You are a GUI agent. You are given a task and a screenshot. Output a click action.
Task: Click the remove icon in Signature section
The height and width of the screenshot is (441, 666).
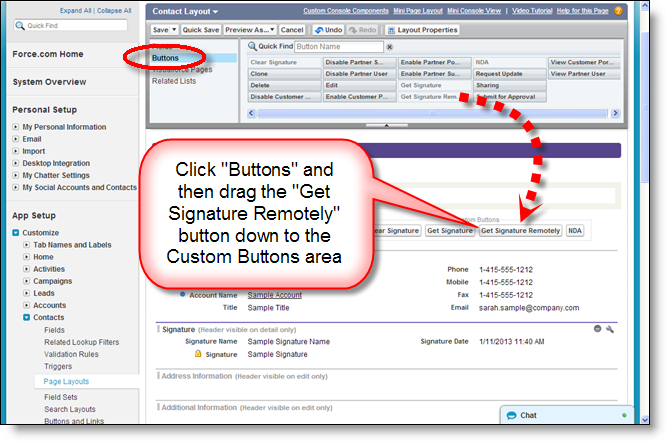coord(597,328)
